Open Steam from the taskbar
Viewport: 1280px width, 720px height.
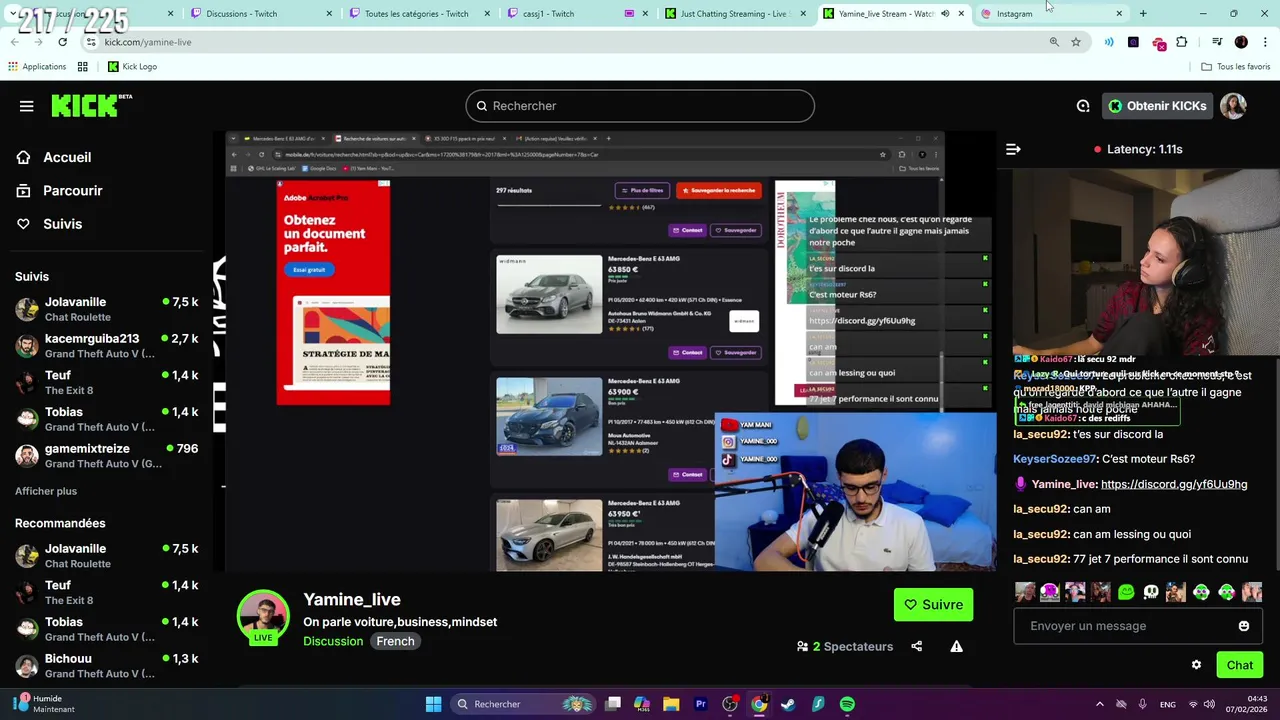click(x=788, y=704)
